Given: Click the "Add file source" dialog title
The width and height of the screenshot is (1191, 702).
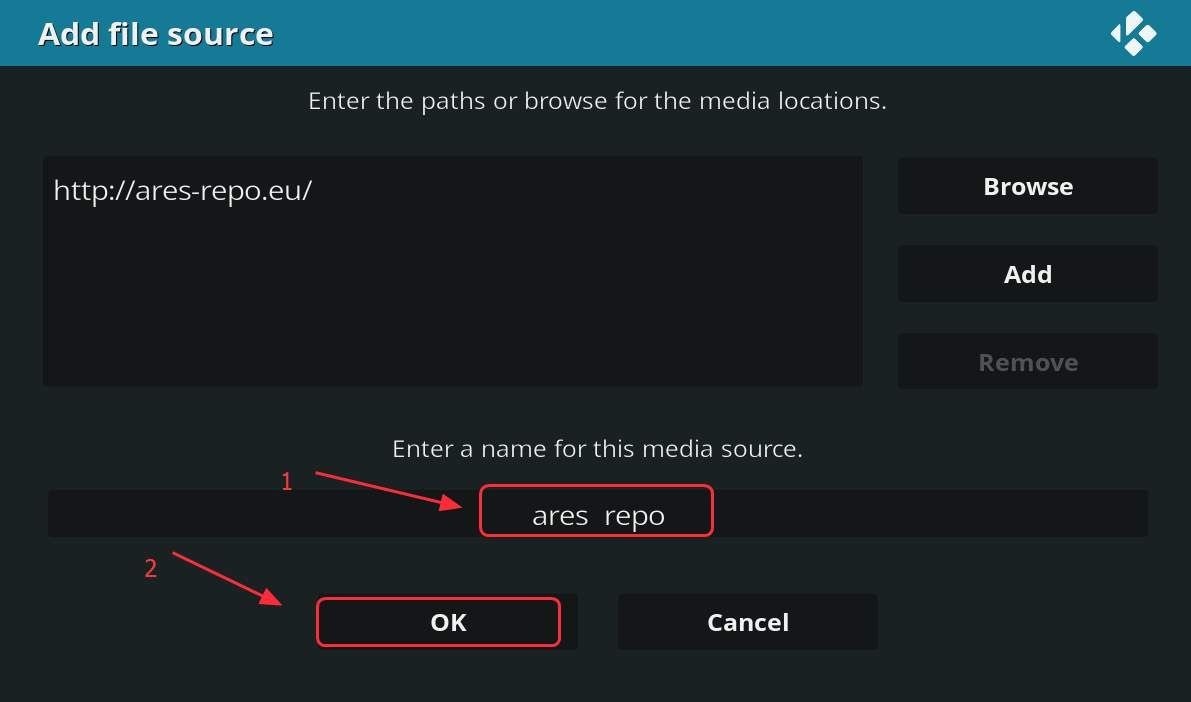Looking at the screenshot, I should [x=155, y=34].
